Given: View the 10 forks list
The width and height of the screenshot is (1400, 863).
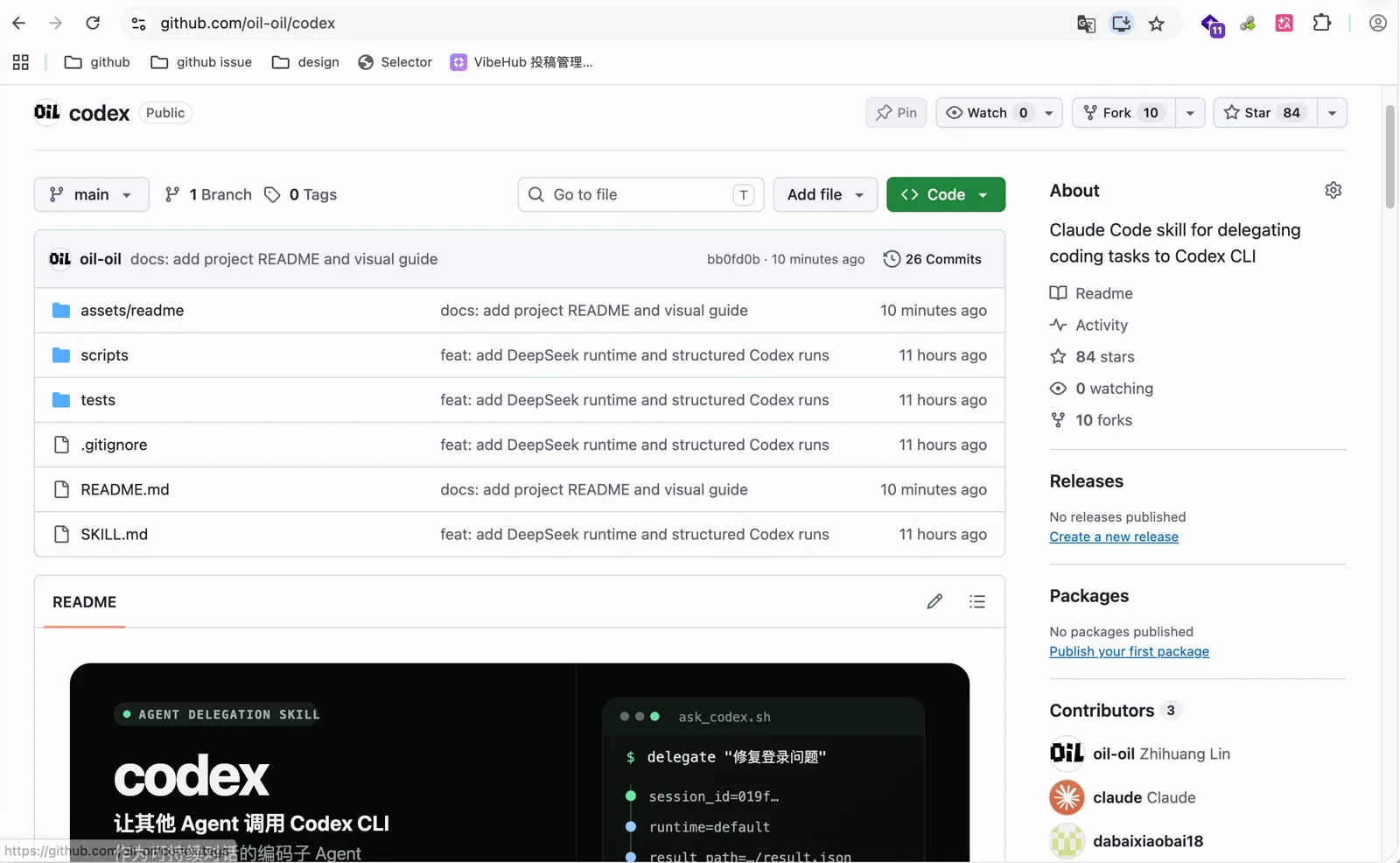Looking at the screenshot, I should (1091, 420).
